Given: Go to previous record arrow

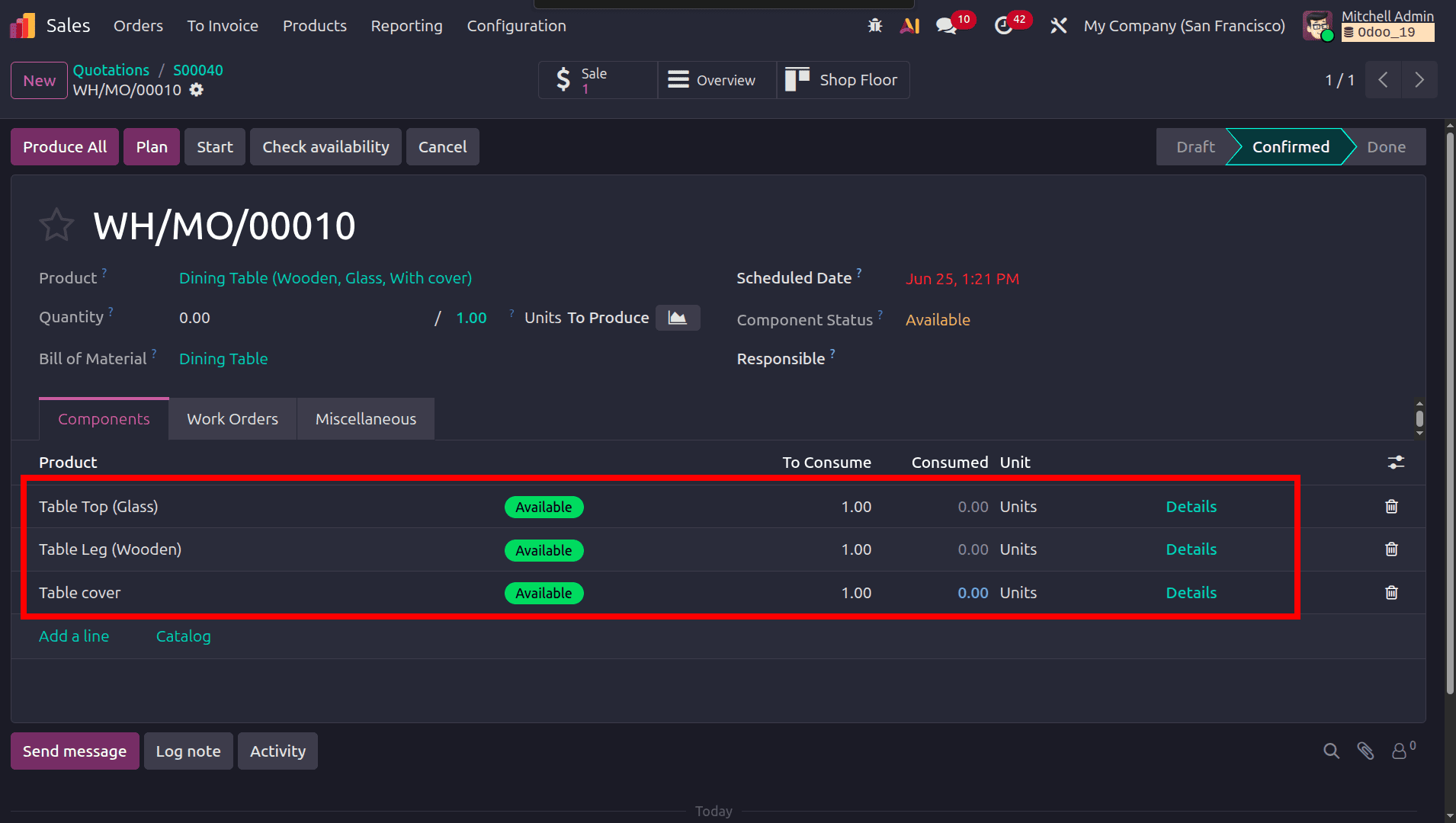Looking at the screenshot, I should [1383, 80].
